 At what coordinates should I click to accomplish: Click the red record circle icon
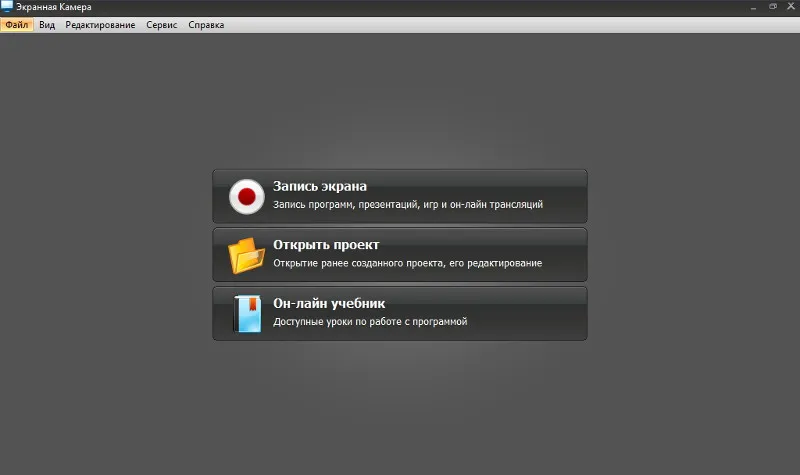(x=246, y=196)
